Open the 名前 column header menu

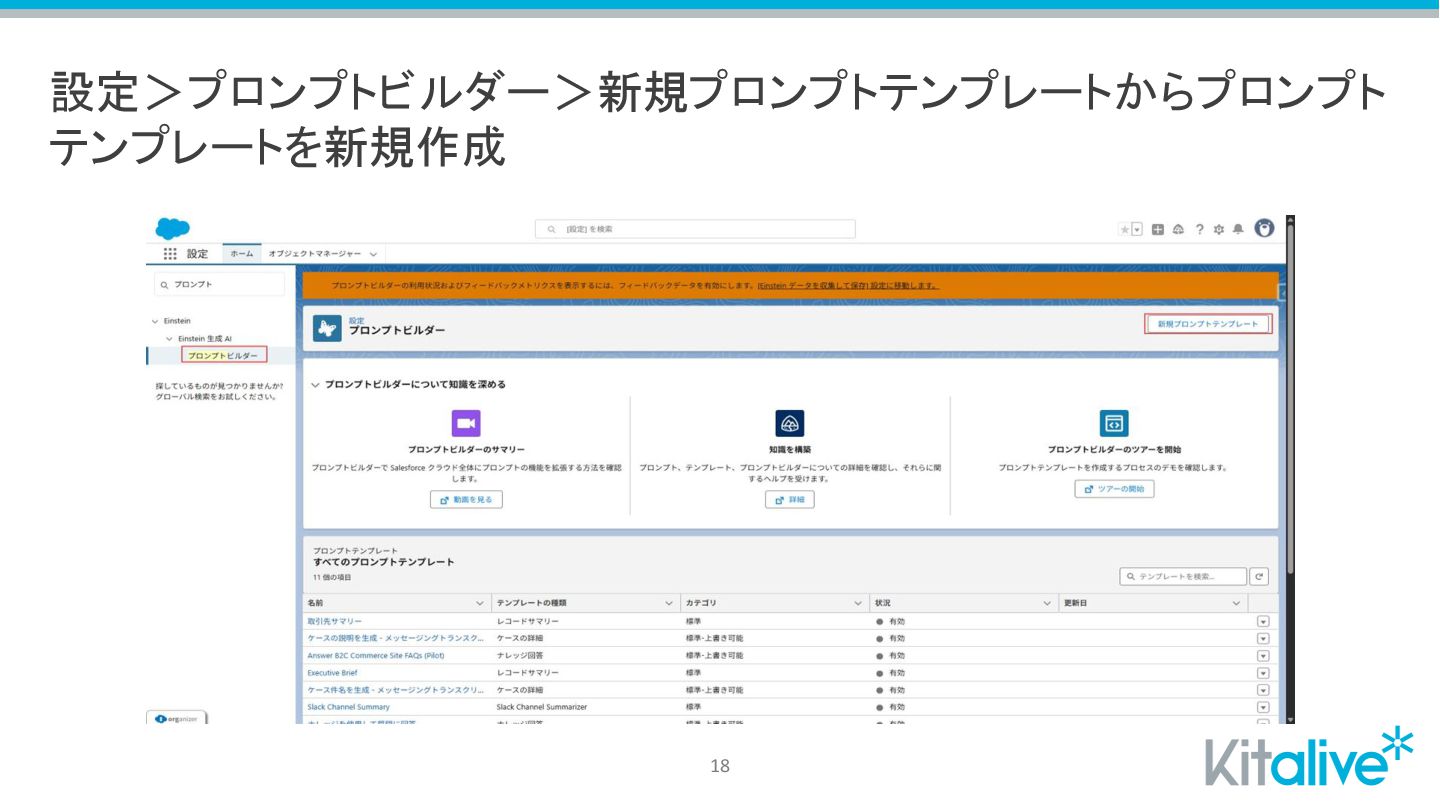[479, 603]
